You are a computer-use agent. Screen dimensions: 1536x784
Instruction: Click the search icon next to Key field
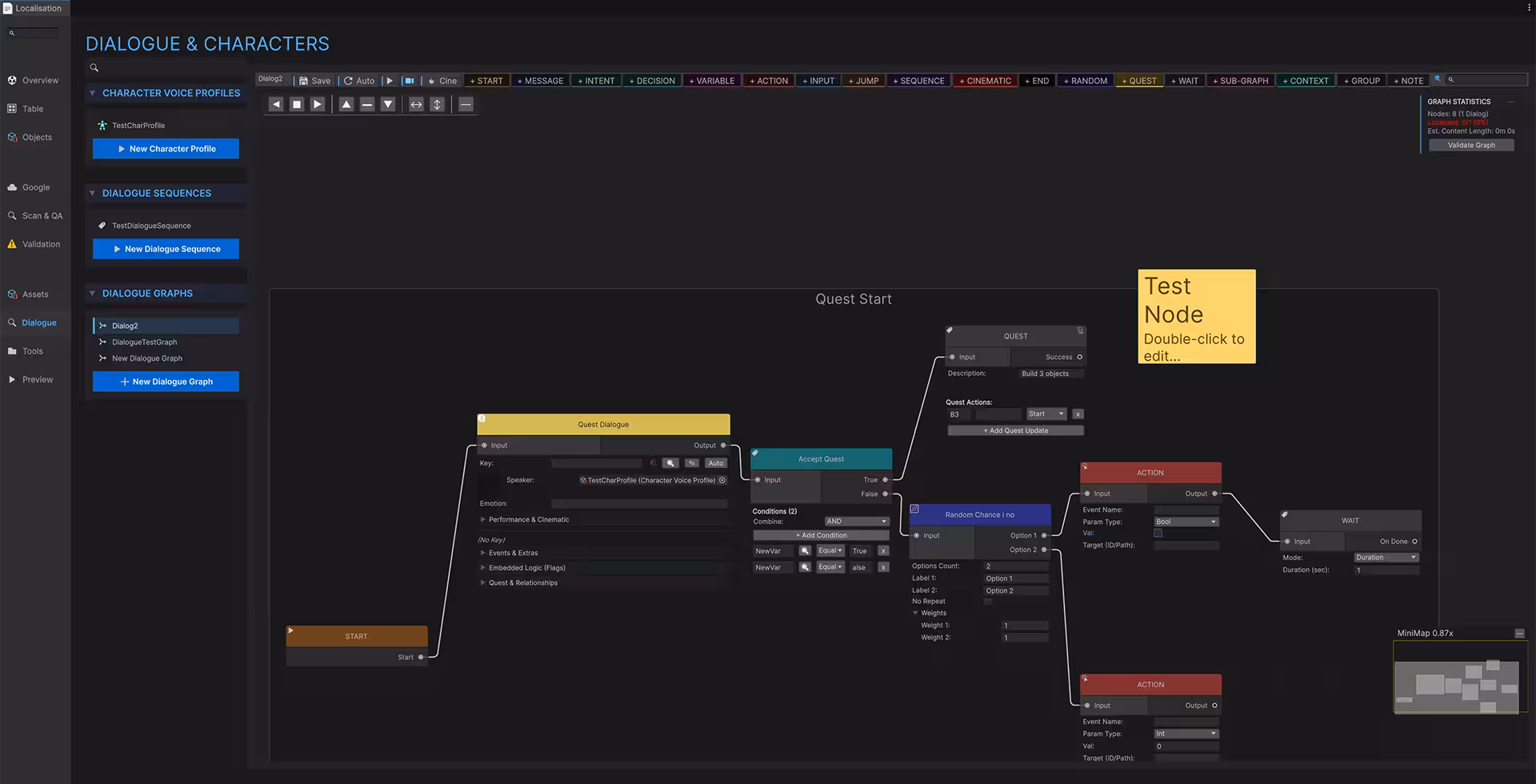coord(670,463)
